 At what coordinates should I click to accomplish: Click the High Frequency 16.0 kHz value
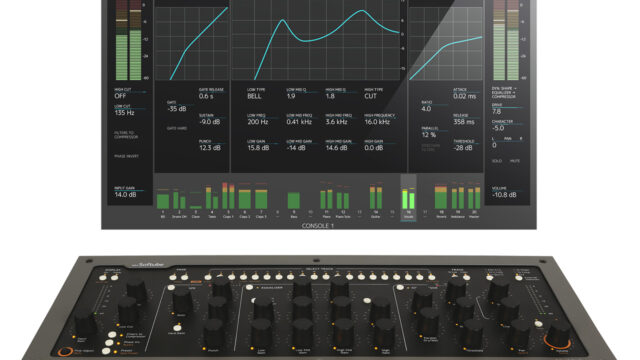coord(378,122)
